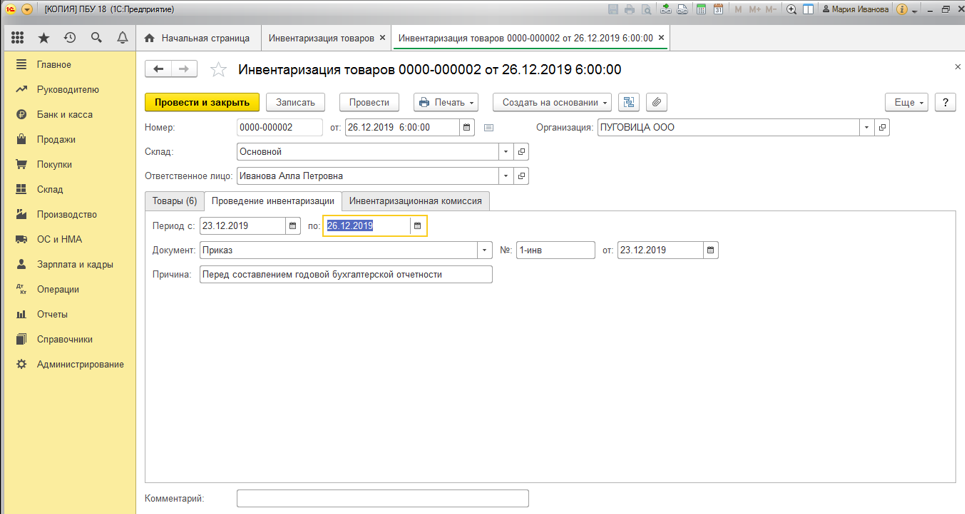Add document to favorites with star
Image resolution: width=965 pixels, height=514 pixels.
(x=219, y=70)
